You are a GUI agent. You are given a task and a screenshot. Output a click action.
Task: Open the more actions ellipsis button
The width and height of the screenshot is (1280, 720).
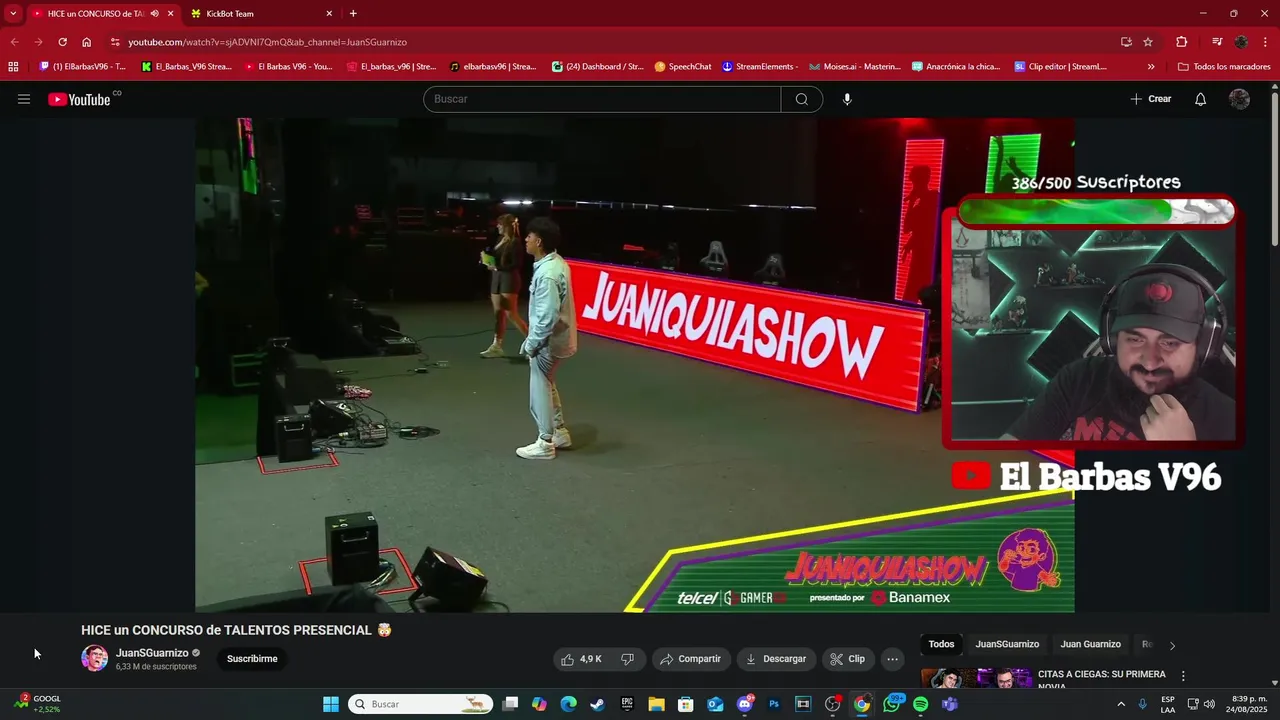(x=892, y=659)
